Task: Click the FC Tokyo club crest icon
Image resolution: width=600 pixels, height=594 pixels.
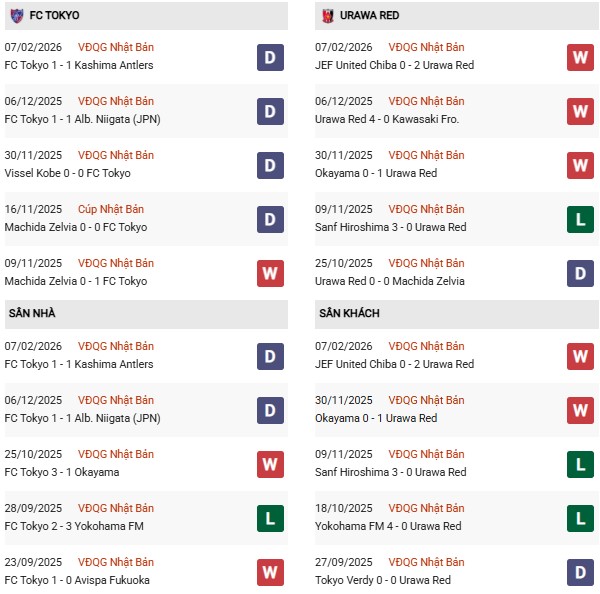Action: point(16,15)
